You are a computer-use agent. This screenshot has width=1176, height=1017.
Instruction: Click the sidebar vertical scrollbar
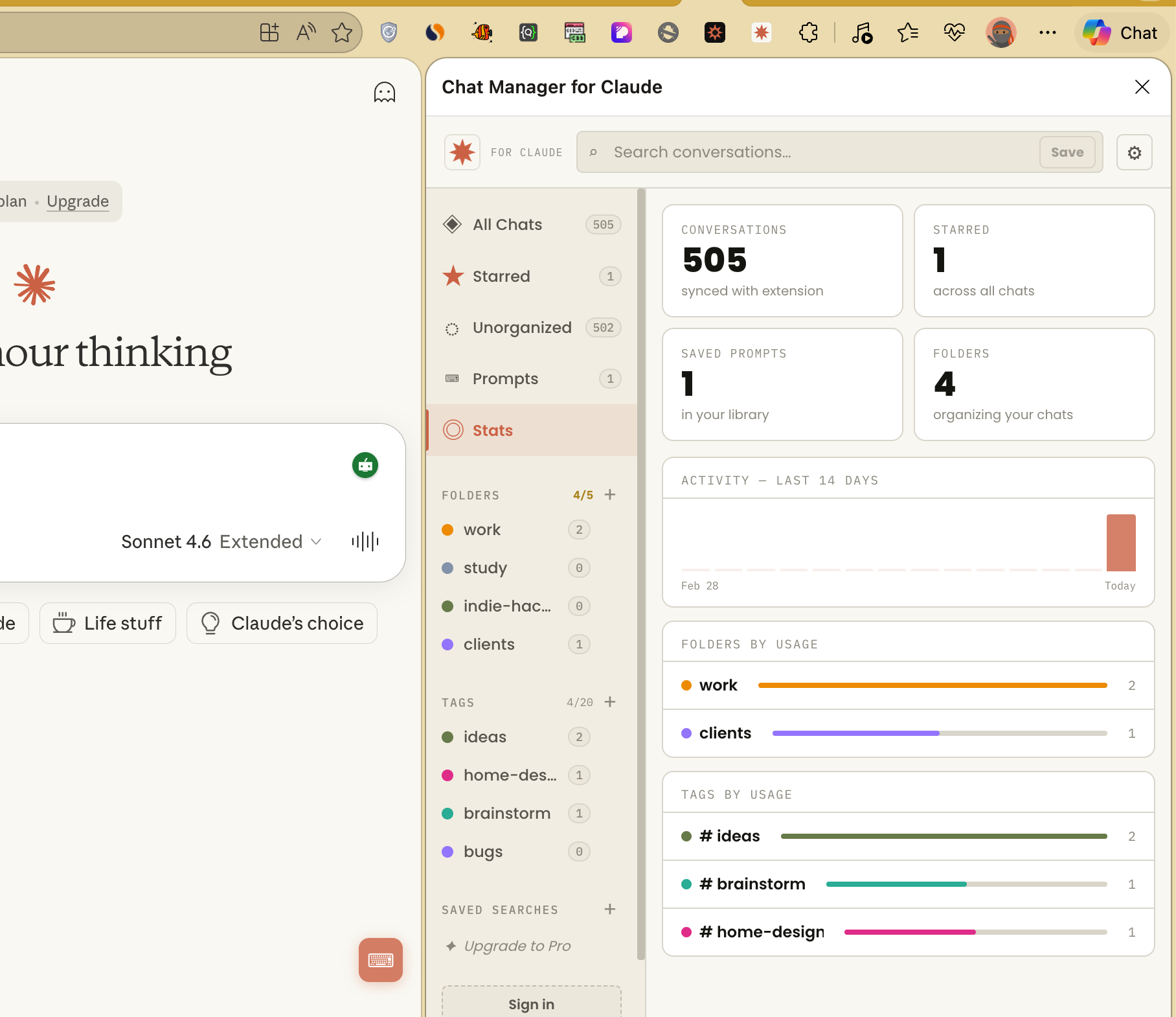641,574
